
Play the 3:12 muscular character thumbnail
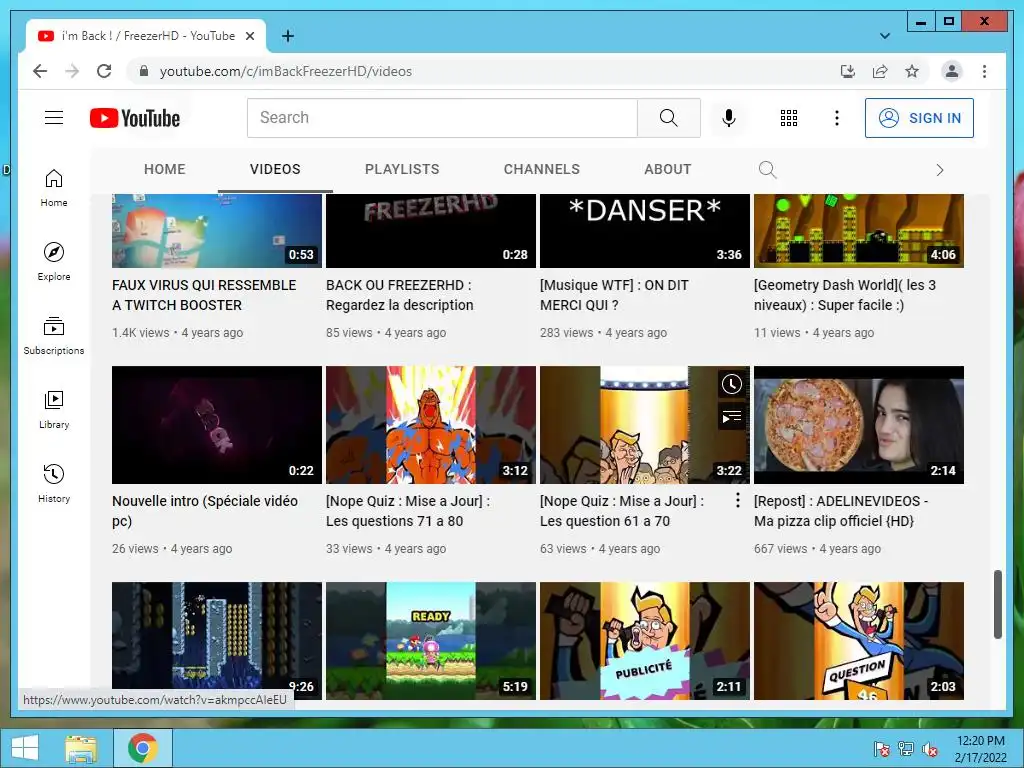coord(430,424)
